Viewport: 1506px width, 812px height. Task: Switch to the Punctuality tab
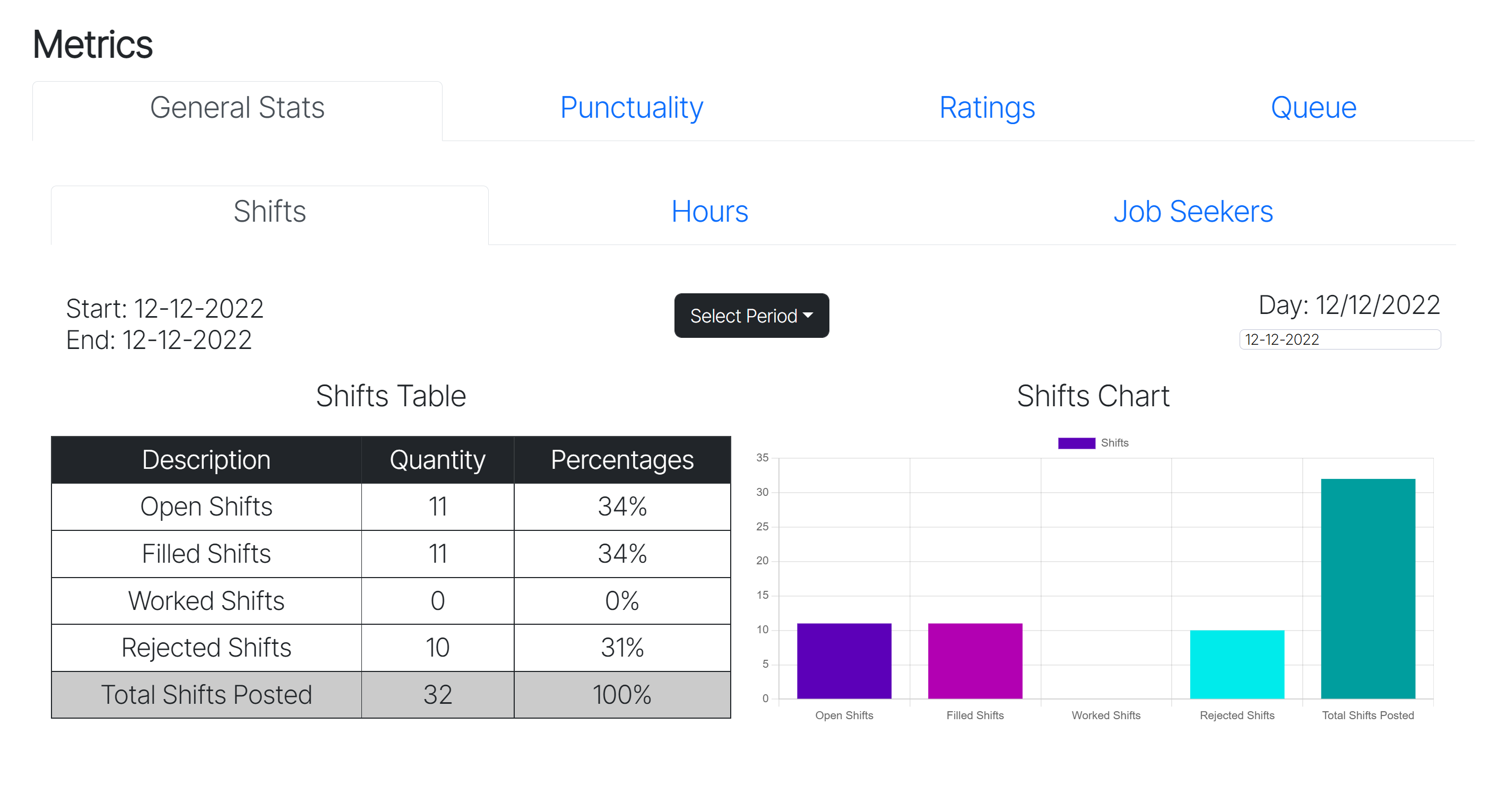coord(631,108)
